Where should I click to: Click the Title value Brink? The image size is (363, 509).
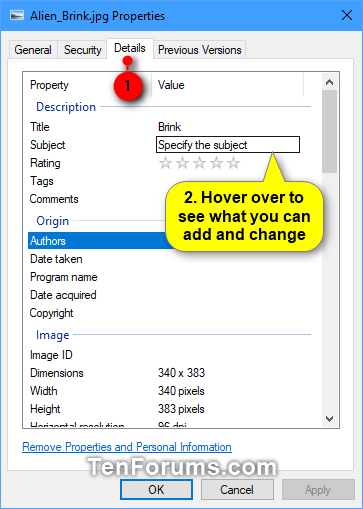(x=169, y=127)
